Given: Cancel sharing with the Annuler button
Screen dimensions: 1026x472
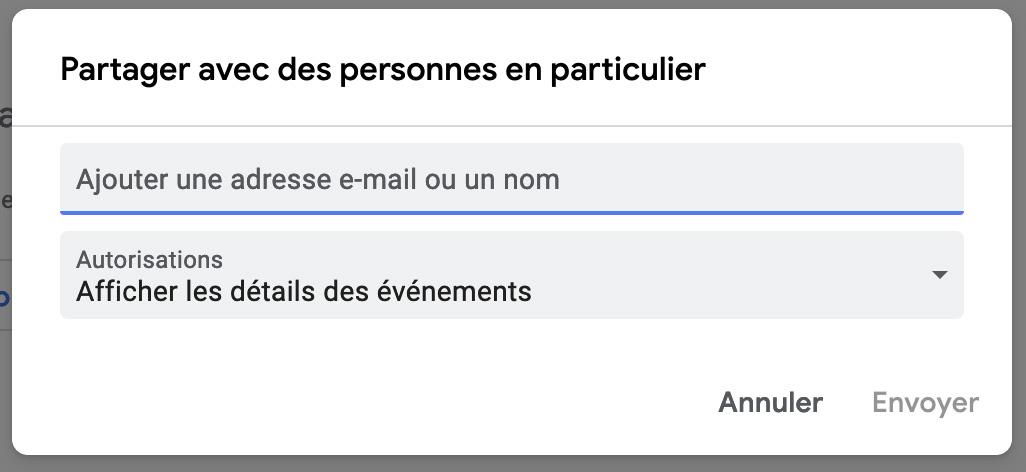Looking at the screenshot, I should [x=770, y=403].
